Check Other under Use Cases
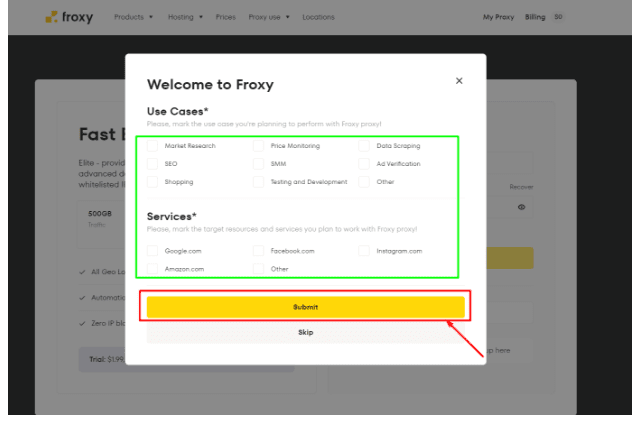Viewport: 642px width, 423px height. click(364, 182)
